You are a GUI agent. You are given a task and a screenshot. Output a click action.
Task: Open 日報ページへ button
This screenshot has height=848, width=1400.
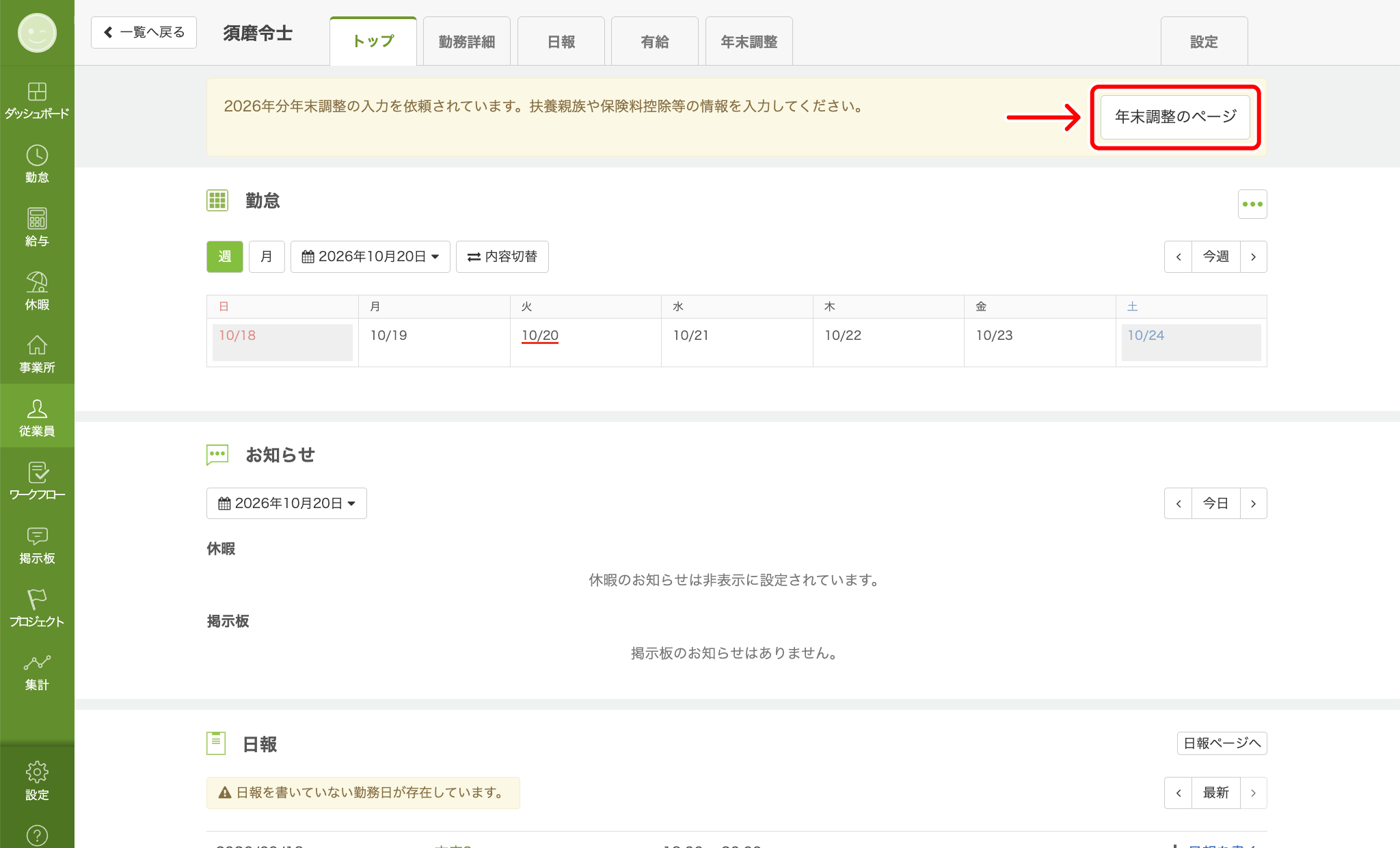(x=1222, y=743)
